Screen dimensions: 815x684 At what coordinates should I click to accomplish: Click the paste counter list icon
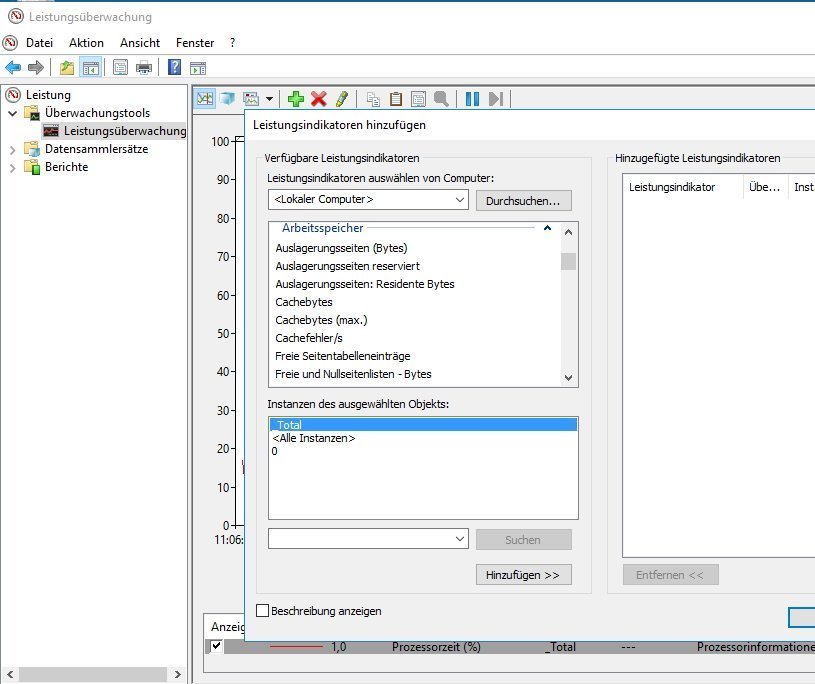(396, 98)
